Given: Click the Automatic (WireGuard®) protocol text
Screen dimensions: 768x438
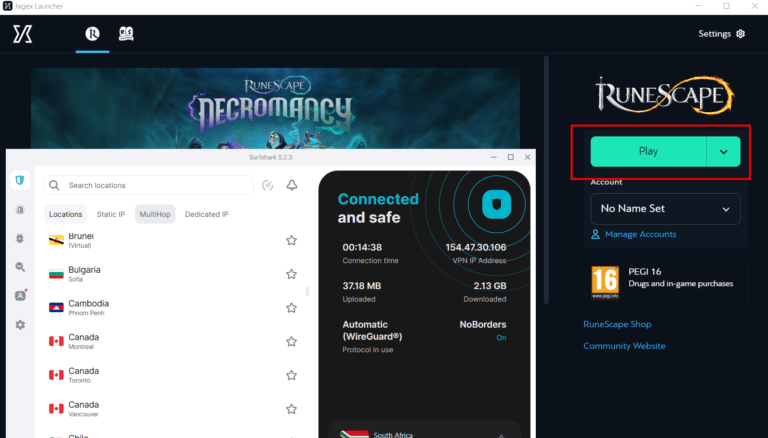Looking at the screenshot, I should point(372,331).
